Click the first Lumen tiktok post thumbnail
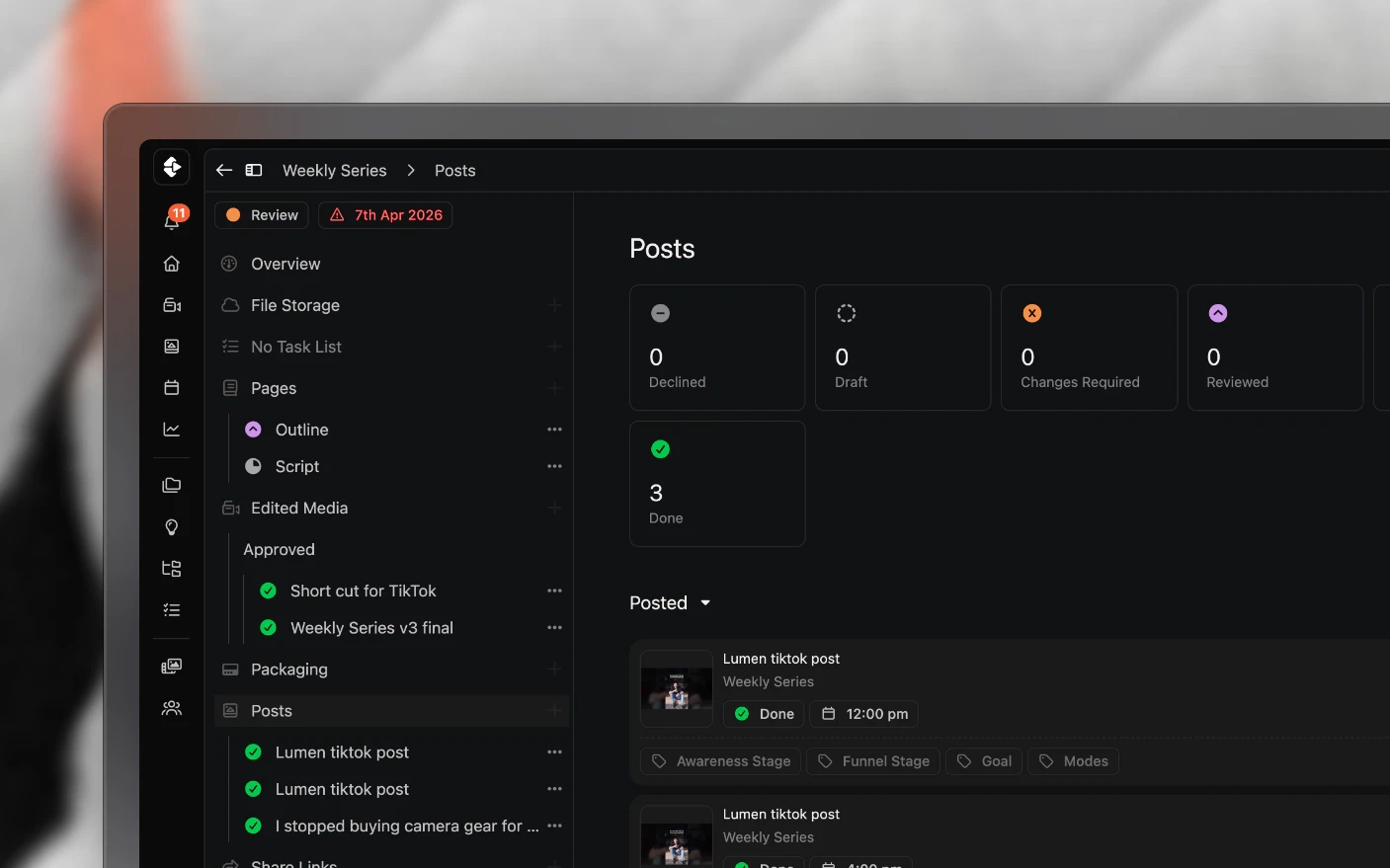Image resolution: width=1390 pixels, height=868 pixels. (677, 688)
